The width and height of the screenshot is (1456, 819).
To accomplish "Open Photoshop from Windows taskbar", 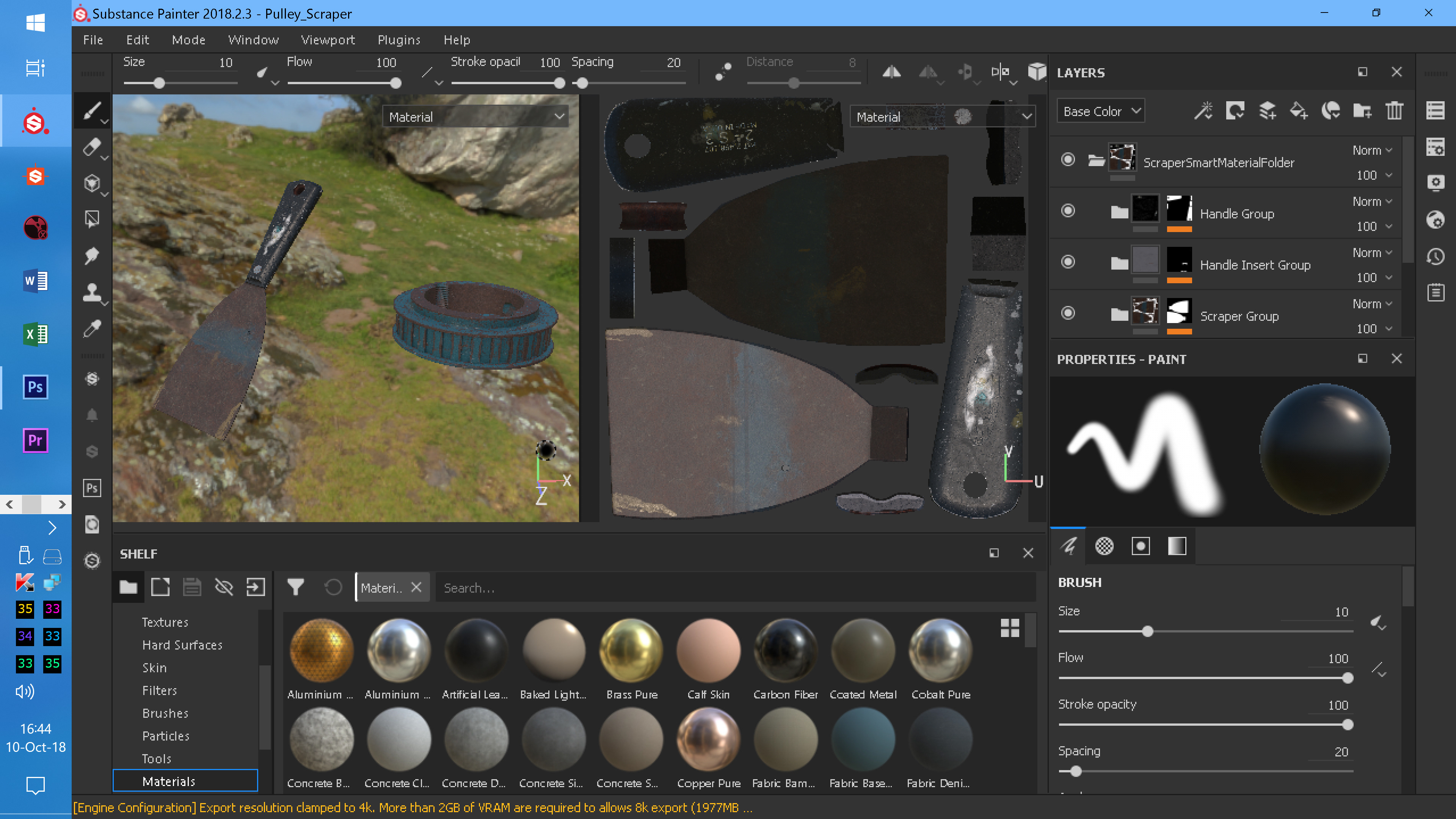I will point(35,387).
